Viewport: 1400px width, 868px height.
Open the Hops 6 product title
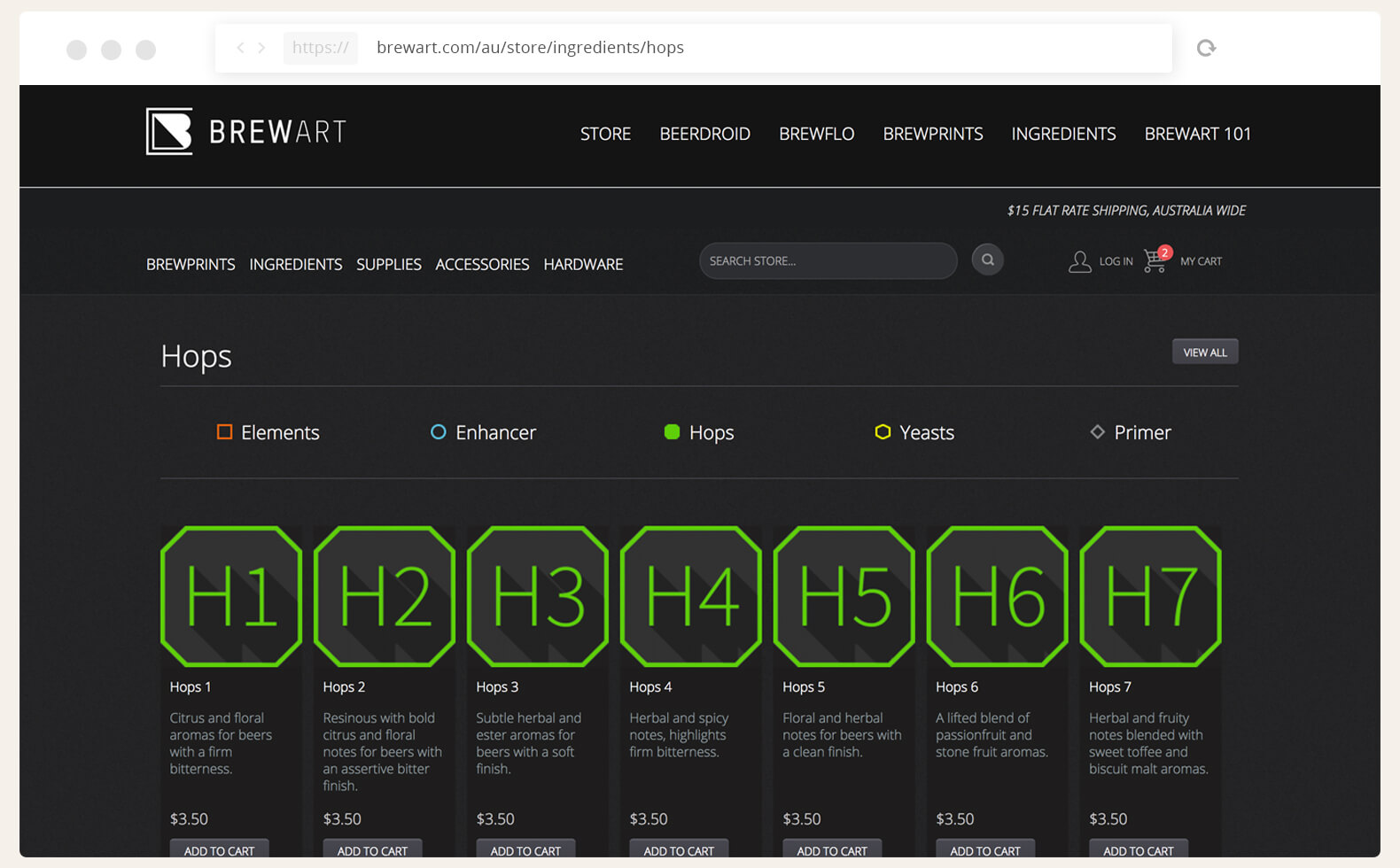pyautogui.click(x=957, y=686)
